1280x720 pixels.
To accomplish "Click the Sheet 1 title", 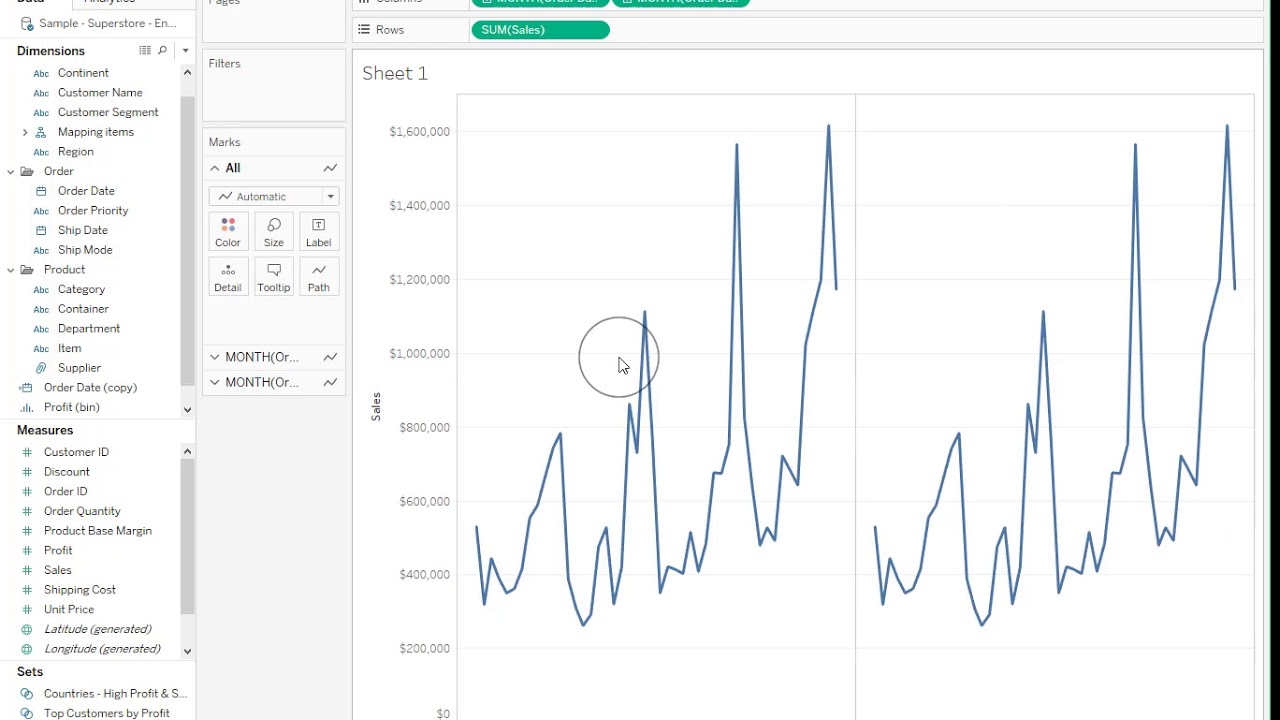I will click(395, 73).
